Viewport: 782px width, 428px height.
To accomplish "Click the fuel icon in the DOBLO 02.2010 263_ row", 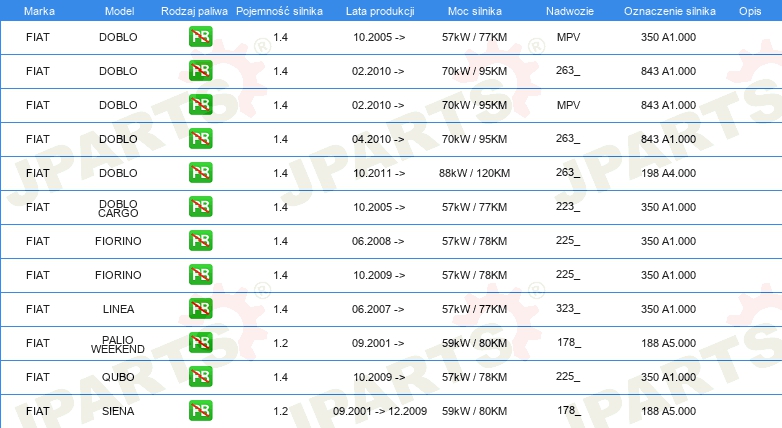I will point(200,71).
